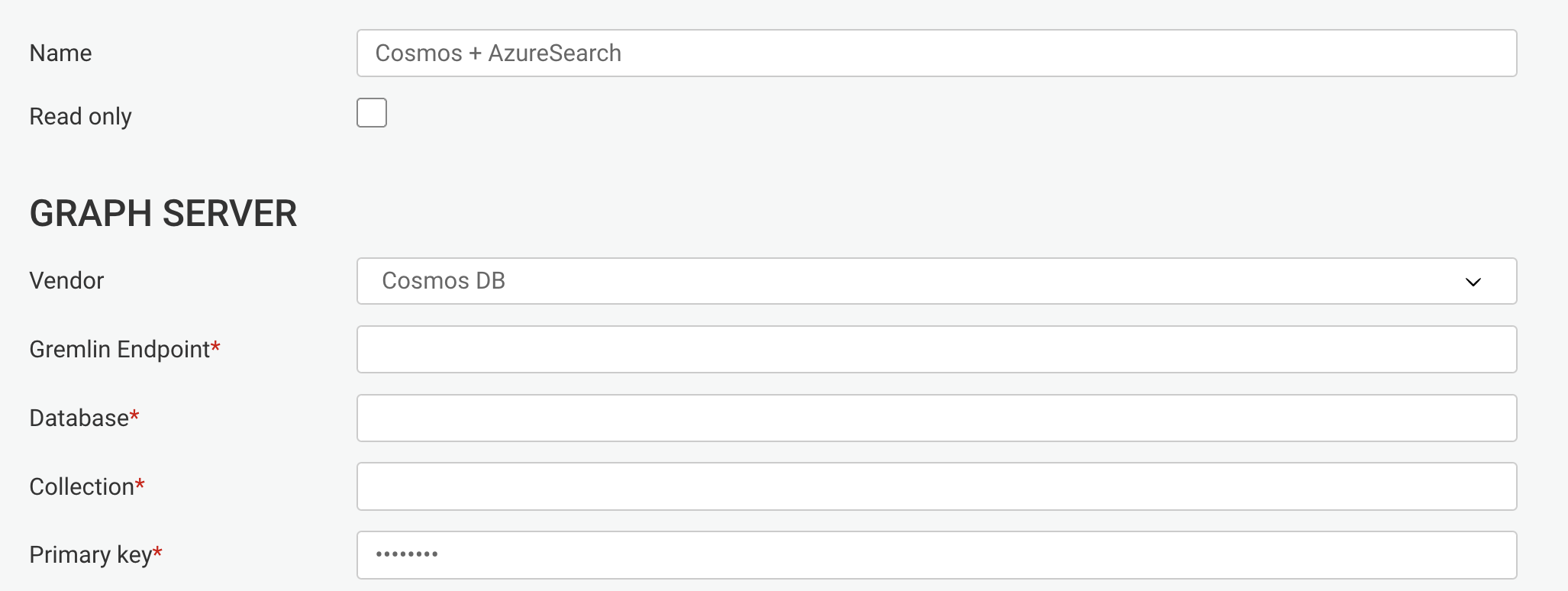Select the Cosmos DB vendor combo box
1568x591 pixels.
[x=937, y=281]
